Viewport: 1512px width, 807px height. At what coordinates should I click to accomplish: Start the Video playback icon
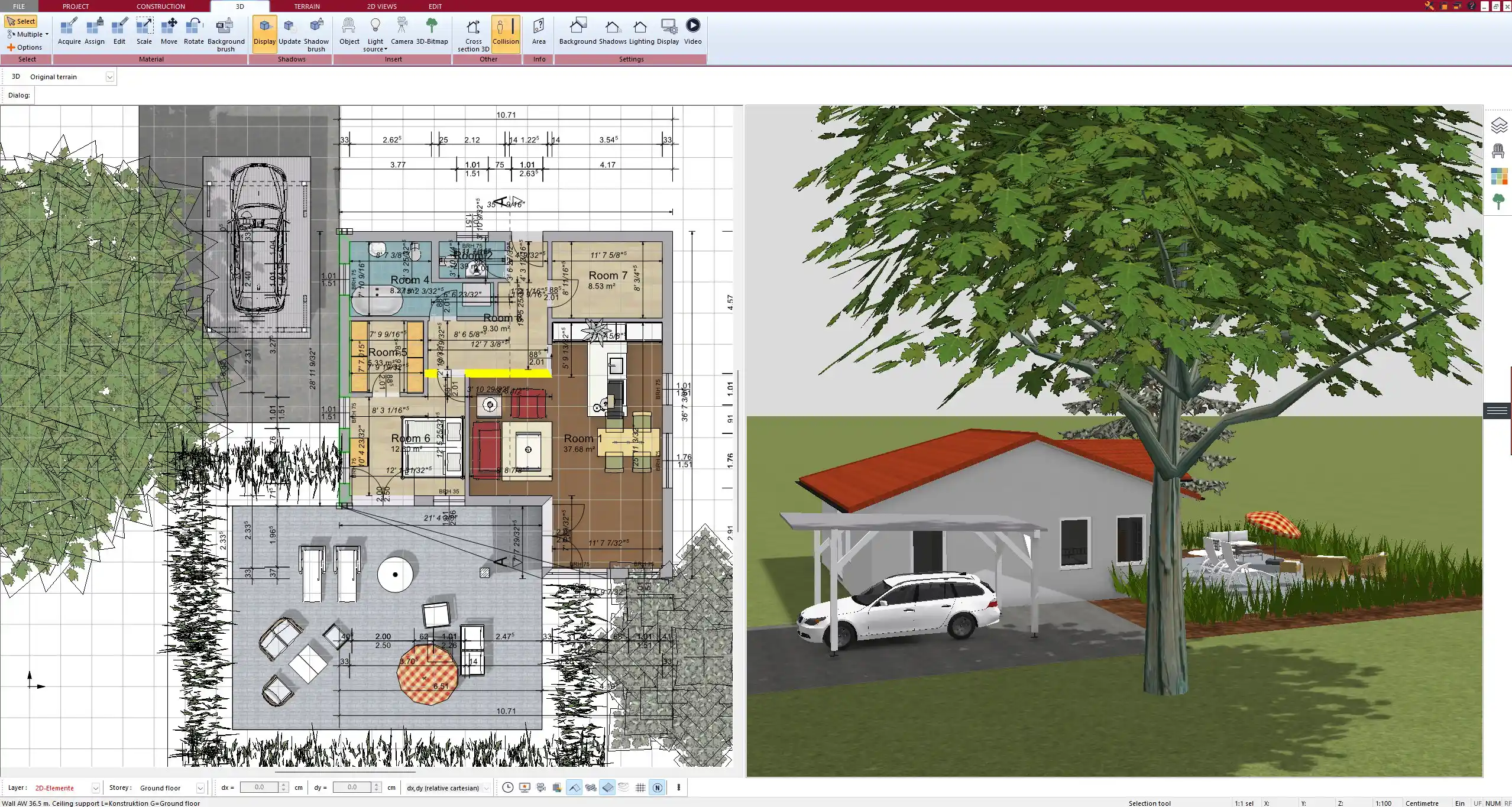point(692,31)
